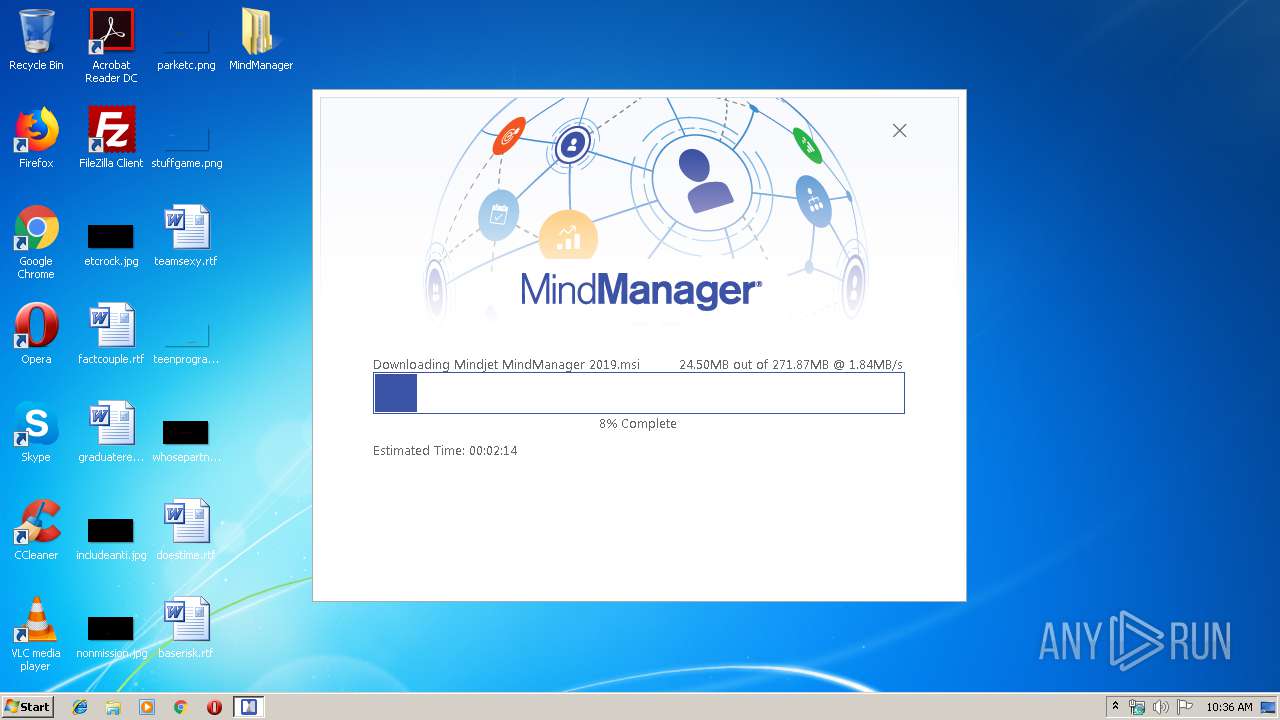Select FileZilla Client desktop shortcut
1280x720 pixels.
(111, 138)
